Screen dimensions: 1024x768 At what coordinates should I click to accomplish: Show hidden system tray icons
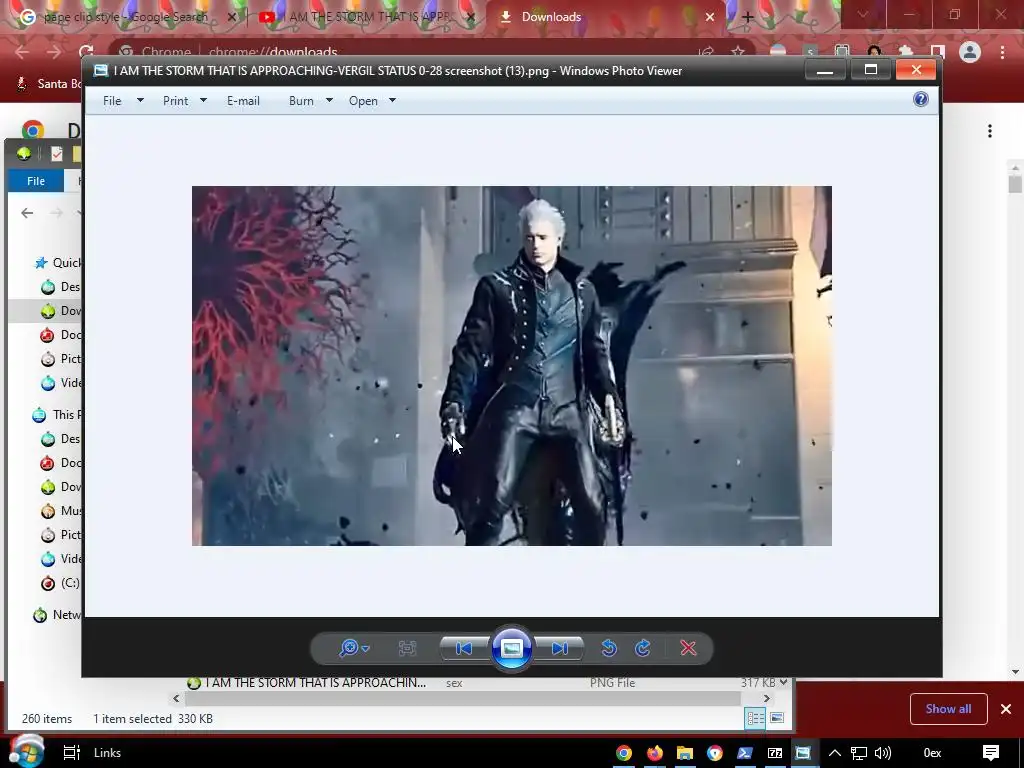tap(835, 753)
